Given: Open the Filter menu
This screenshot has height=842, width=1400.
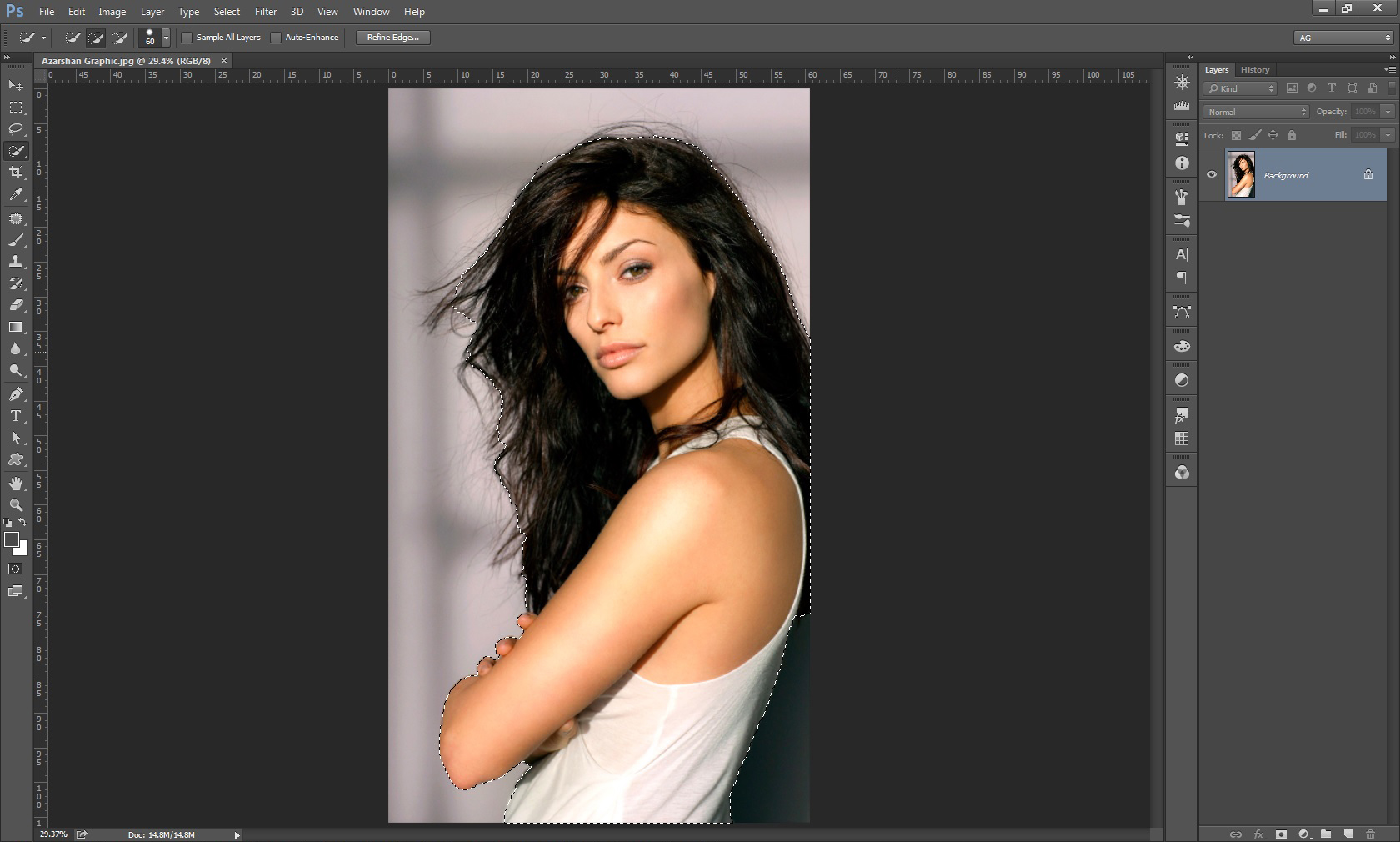Looking at the screenshot, I should 265,12.
